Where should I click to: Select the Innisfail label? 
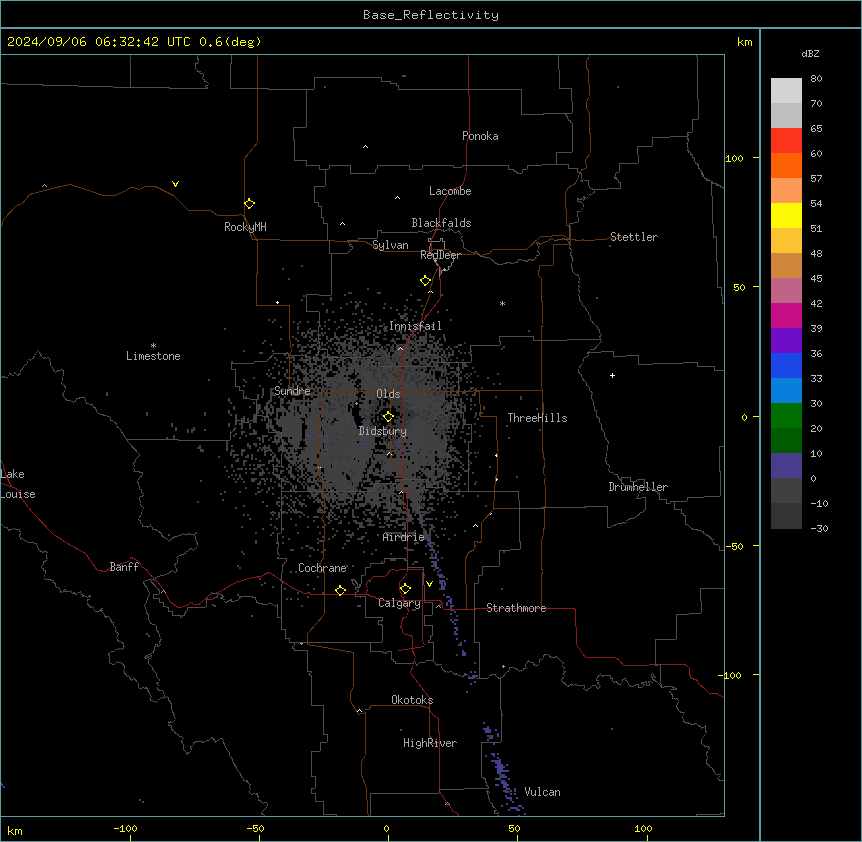415,326
